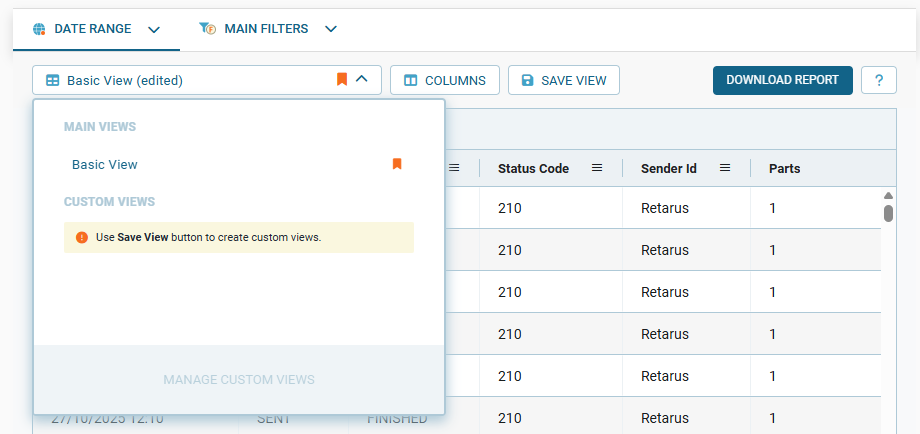Click Manage Custom Views link

point(239,380)
